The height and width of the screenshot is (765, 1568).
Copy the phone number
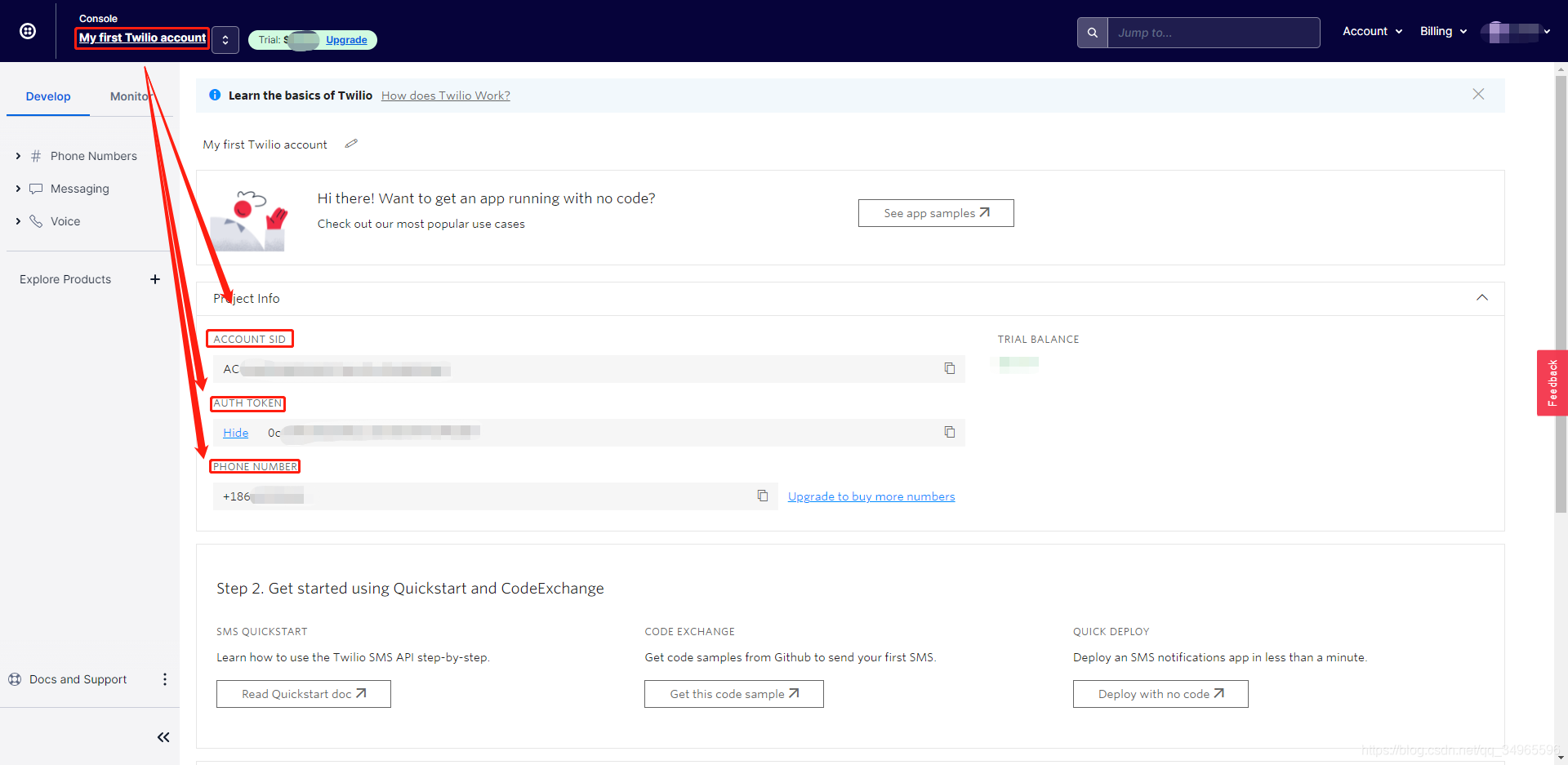(763, 496)
